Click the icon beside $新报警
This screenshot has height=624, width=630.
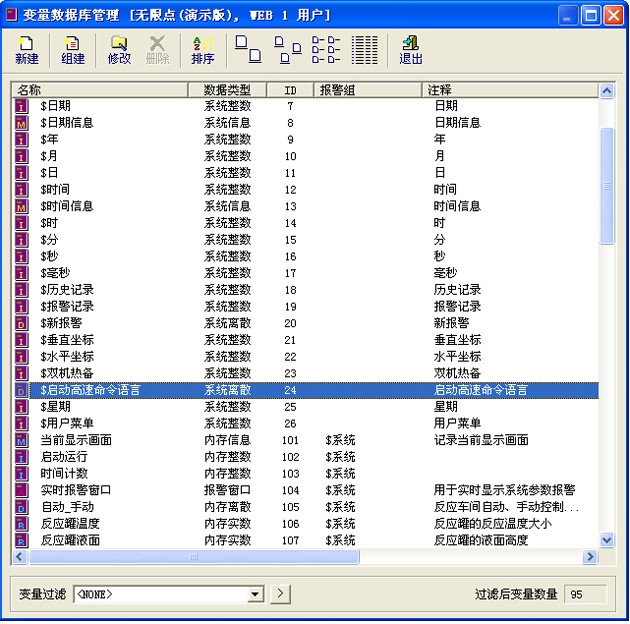(x=21, y=323)
